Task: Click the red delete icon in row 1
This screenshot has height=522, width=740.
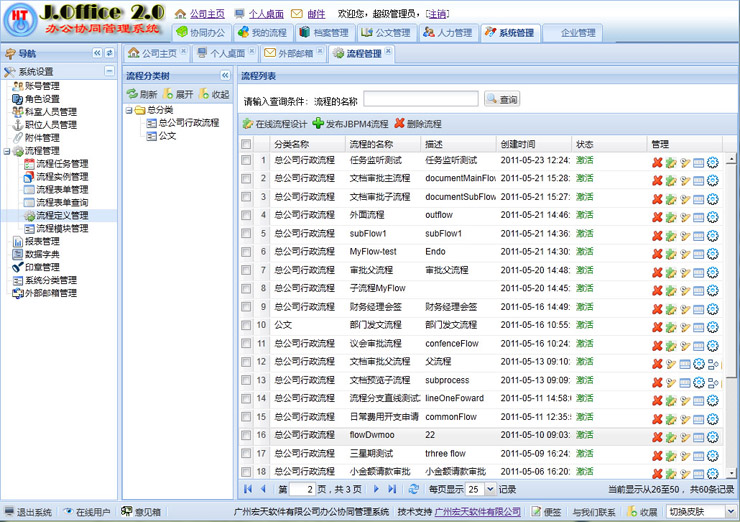Action: tap(657, 162)
